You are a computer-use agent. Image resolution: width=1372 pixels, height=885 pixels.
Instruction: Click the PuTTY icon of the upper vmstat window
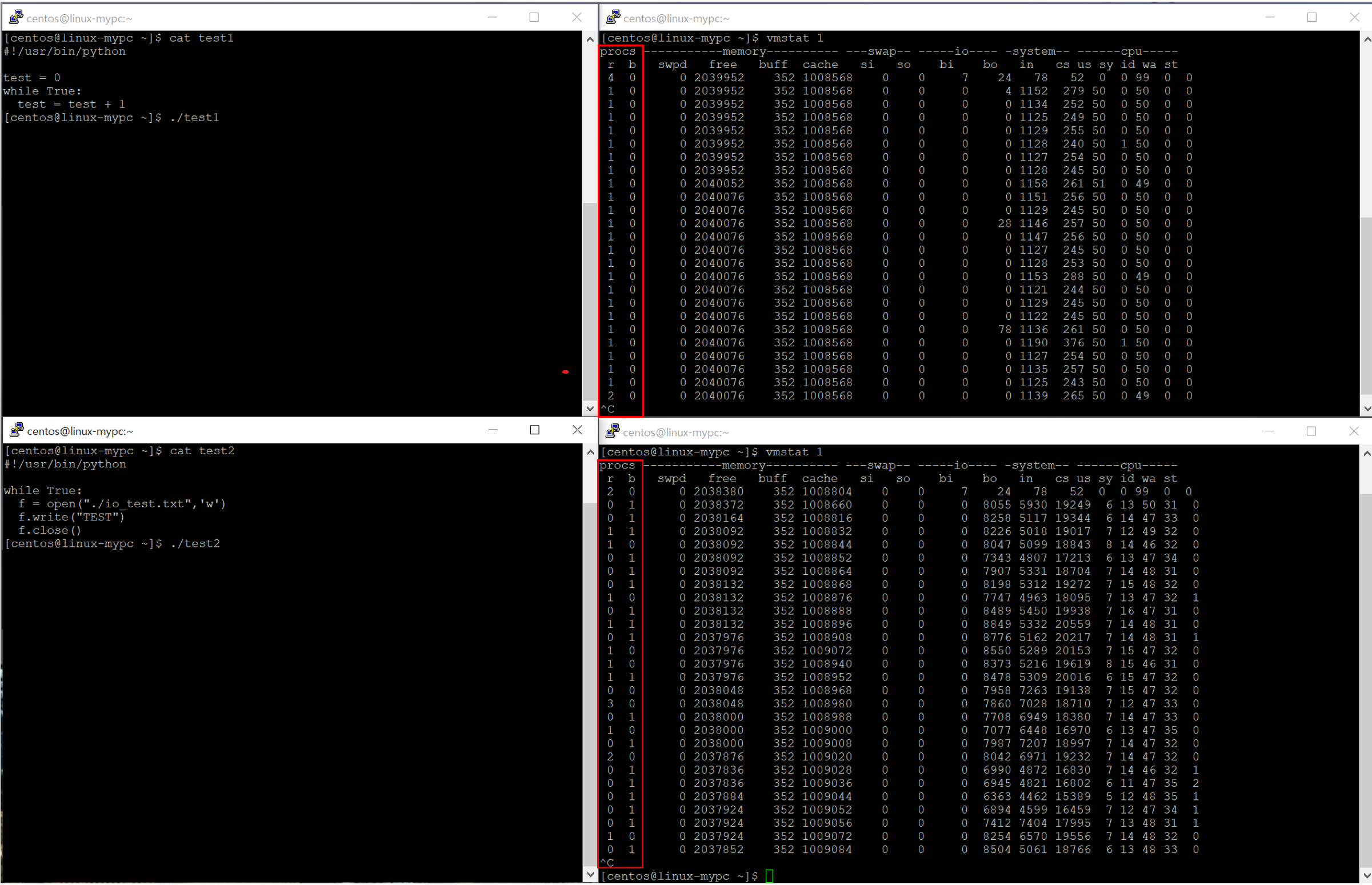[613, 17]
